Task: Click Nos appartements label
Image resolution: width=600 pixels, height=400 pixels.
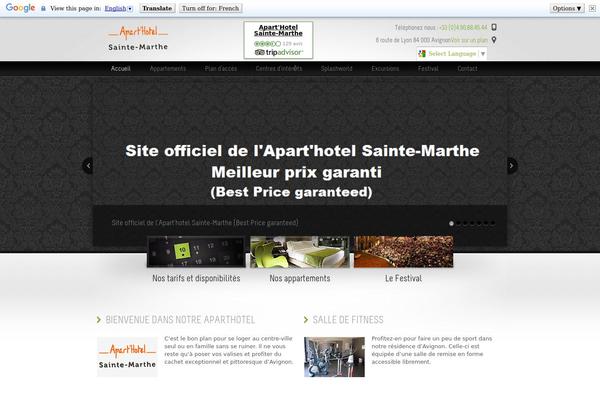Action: 300,278
